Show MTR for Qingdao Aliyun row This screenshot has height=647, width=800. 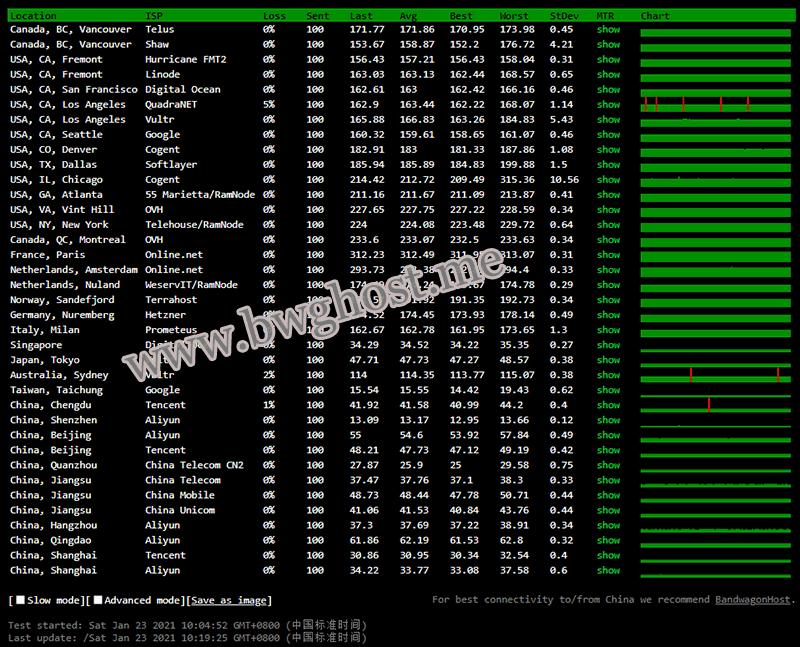click(608, 540)
